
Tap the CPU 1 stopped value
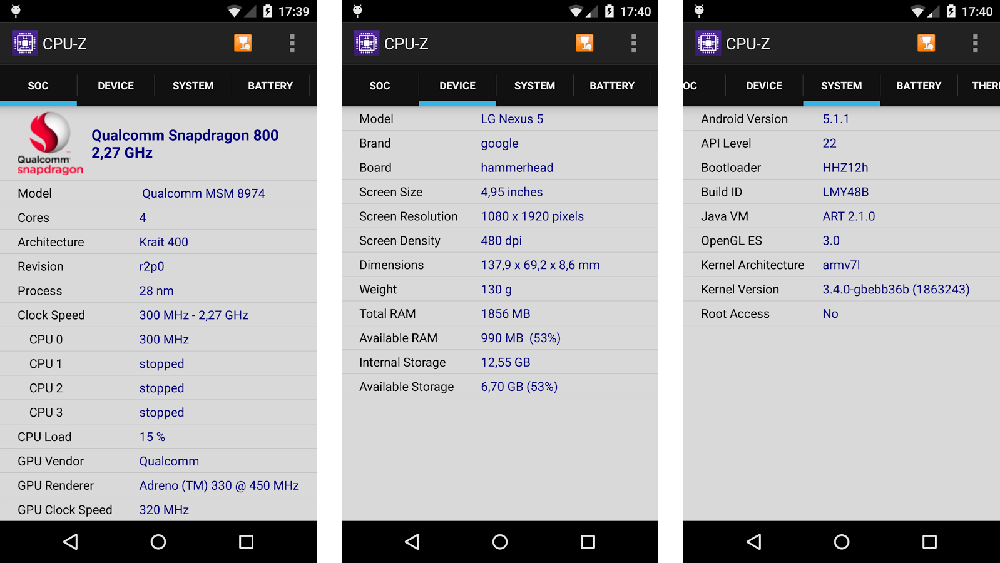(x=161, y=363)
